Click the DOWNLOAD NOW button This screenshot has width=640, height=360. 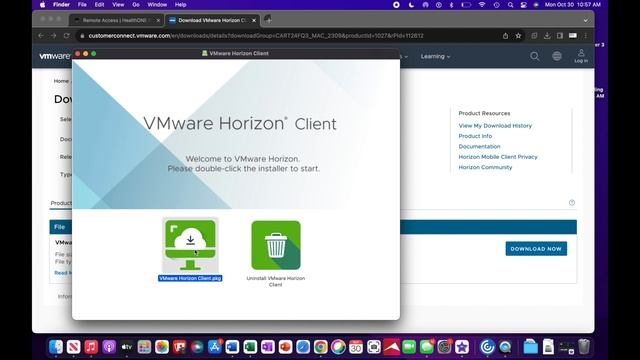[536, 249]
